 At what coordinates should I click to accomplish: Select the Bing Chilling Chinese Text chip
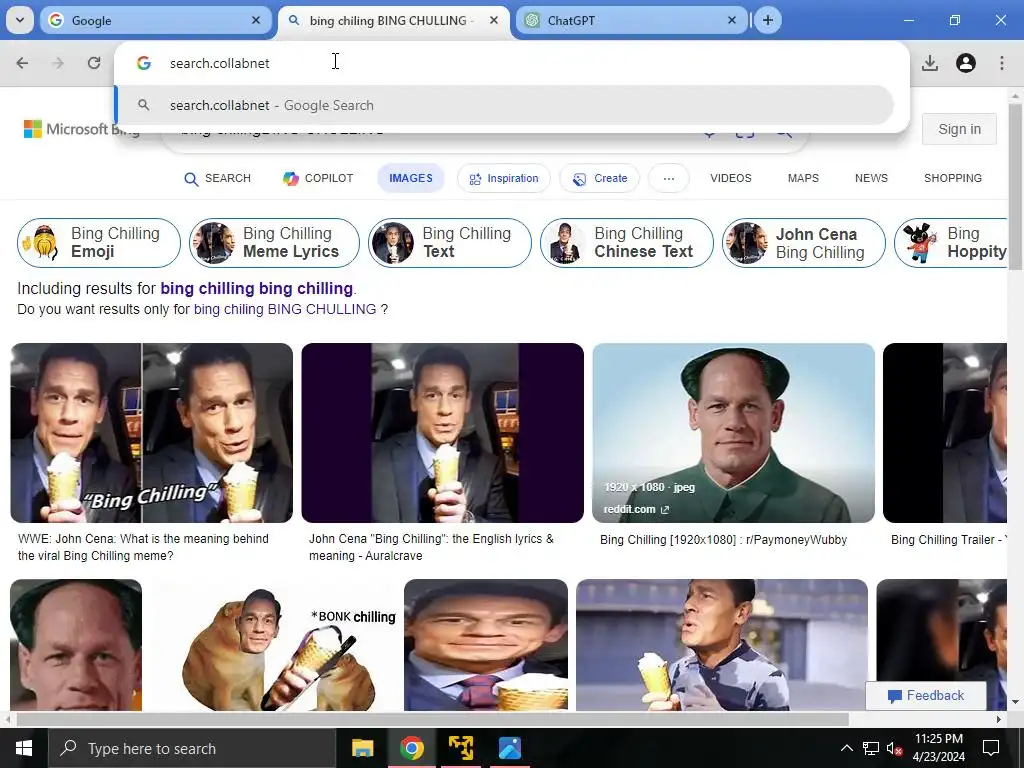pyautogui.click(x=627, y=243)
